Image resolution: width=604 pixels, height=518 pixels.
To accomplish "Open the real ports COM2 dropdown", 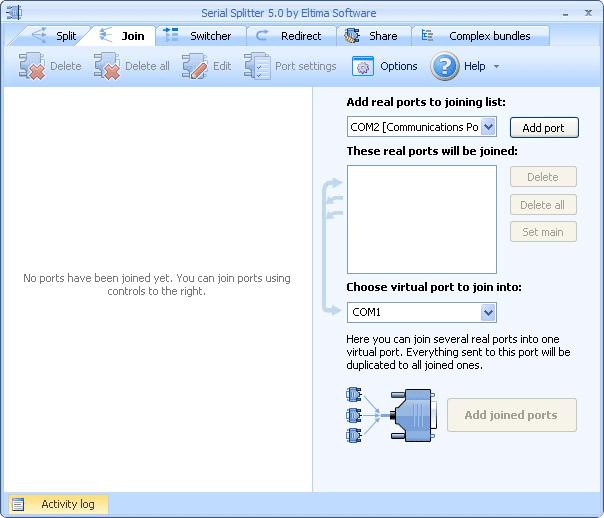I will (488, 127).
